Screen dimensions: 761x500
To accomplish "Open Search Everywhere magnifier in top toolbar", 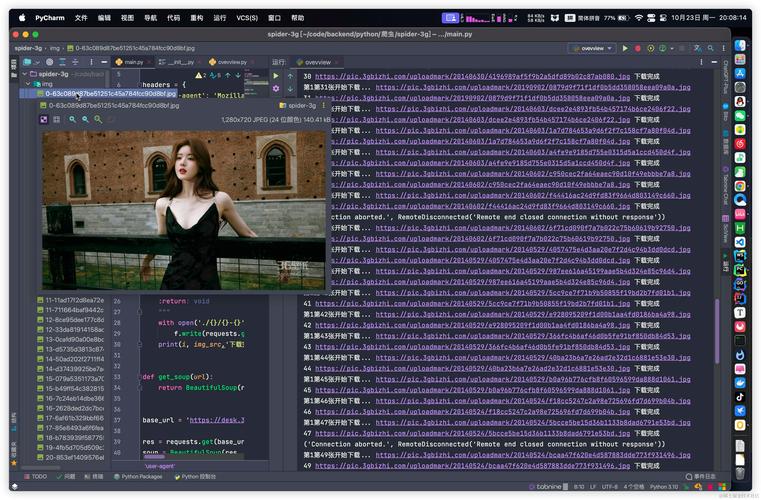I will 710,49.
